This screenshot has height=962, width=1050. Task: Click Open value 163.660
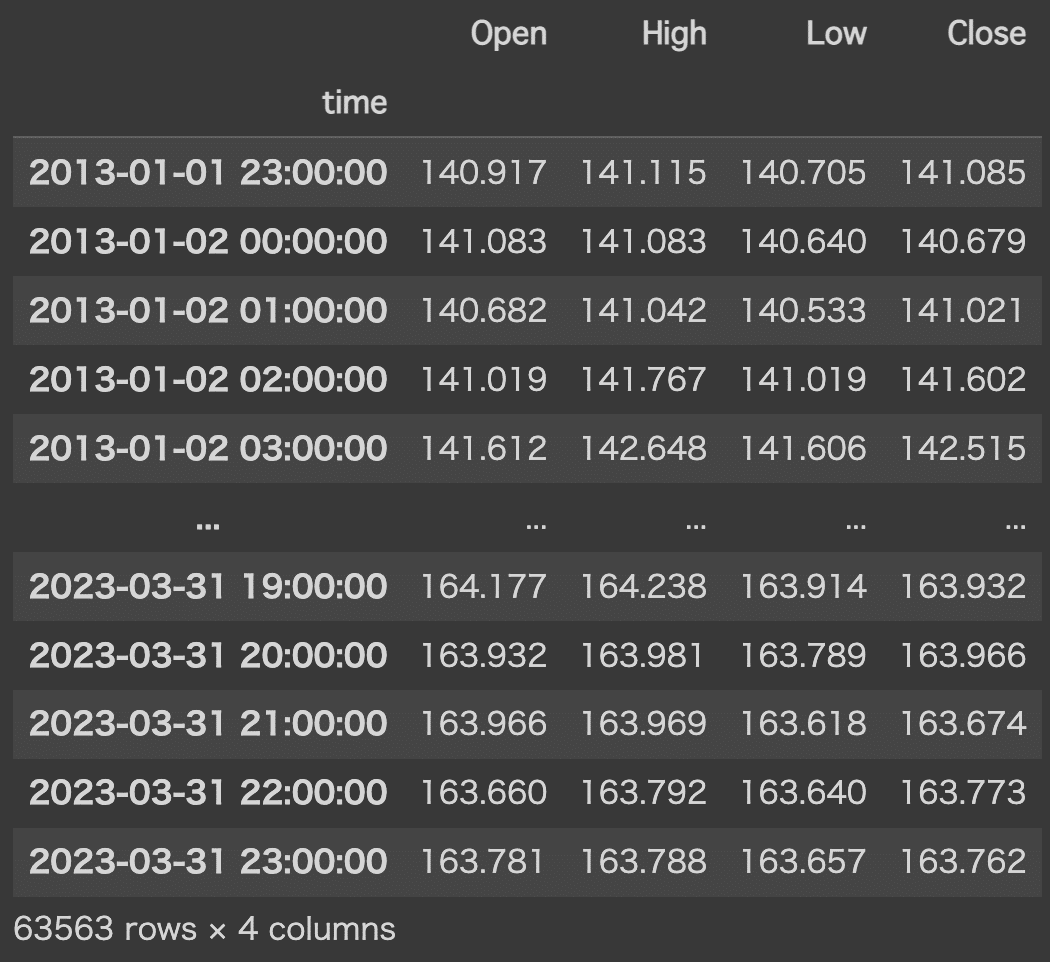click(x=483, y=792)
